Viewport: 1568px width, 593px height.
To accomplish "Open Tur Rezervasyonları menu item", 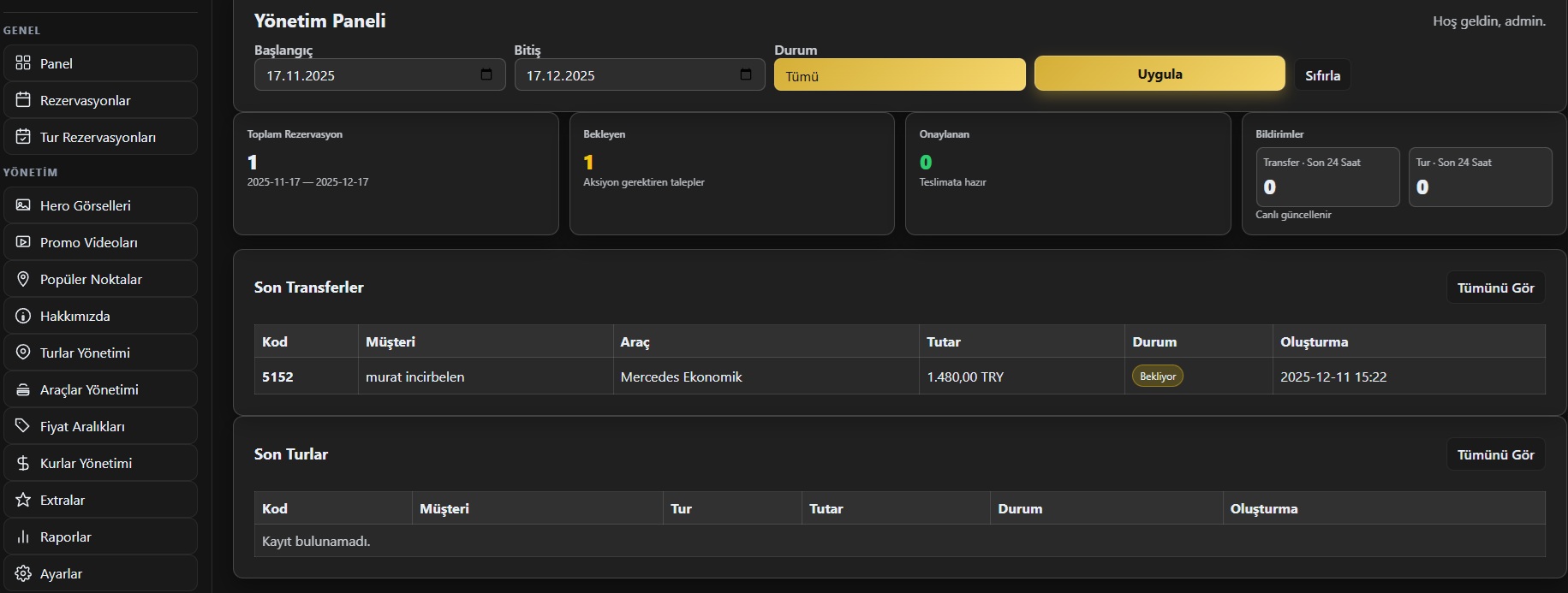I will click(98, 137).
